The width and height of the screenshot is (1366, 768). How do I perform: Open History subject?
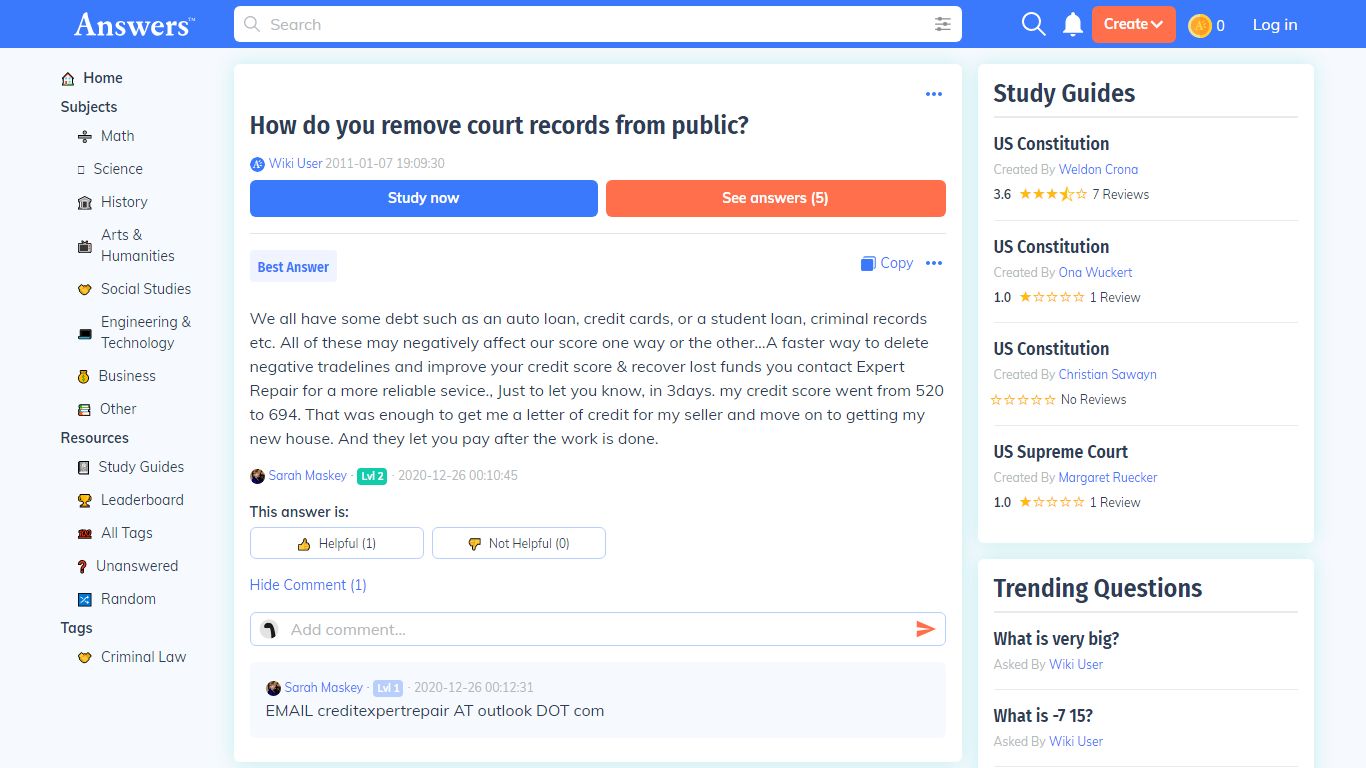124,202
